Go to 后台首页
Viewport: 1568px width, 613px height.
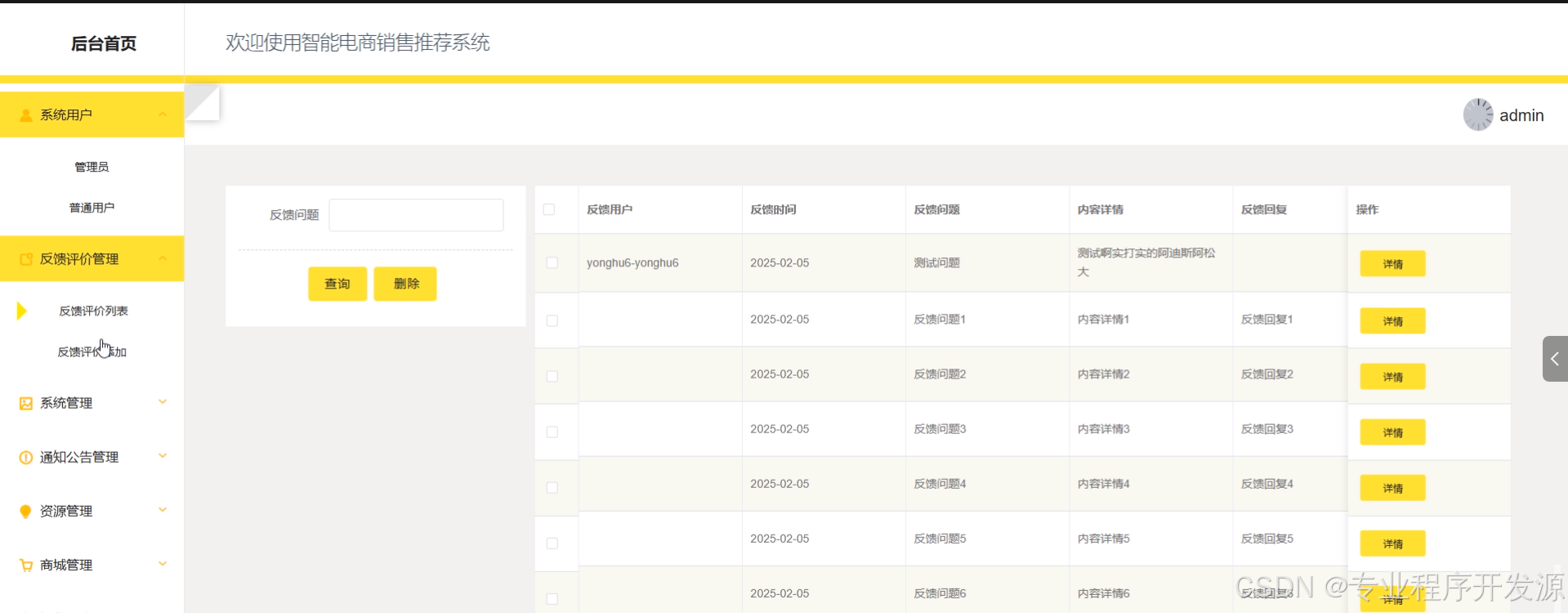coord(104,43)
